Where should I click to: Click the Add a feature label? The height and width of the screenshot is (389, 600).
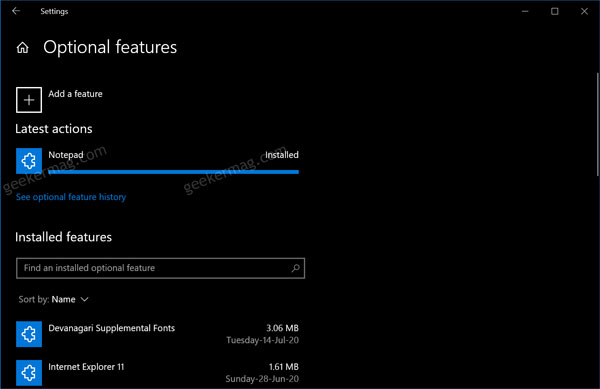75,94
